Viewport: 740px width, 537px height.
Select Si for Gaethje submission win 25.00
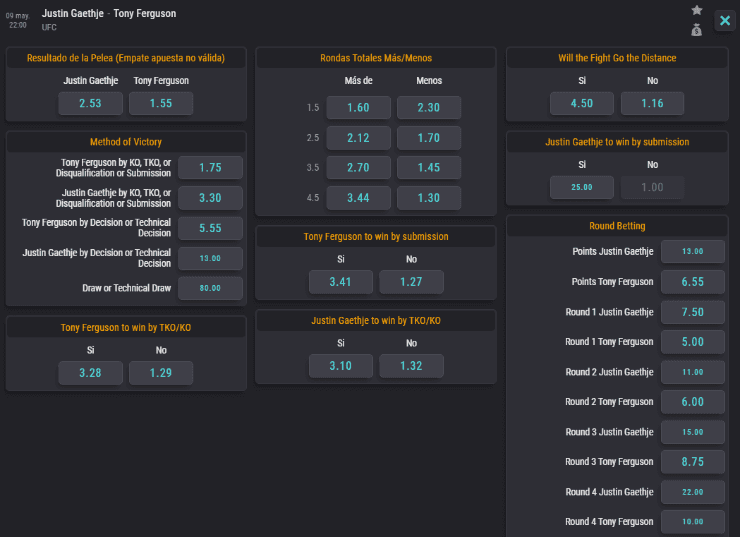click(582, 187)
